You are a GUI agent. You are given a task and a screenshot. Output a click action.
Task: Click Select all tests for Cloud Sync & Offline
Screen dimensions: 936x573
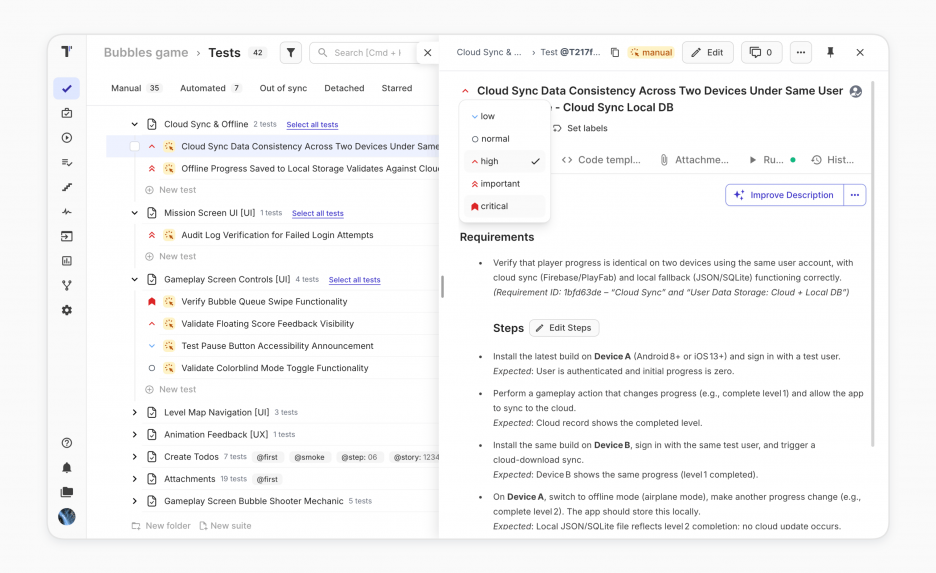[x=312, y=125]
